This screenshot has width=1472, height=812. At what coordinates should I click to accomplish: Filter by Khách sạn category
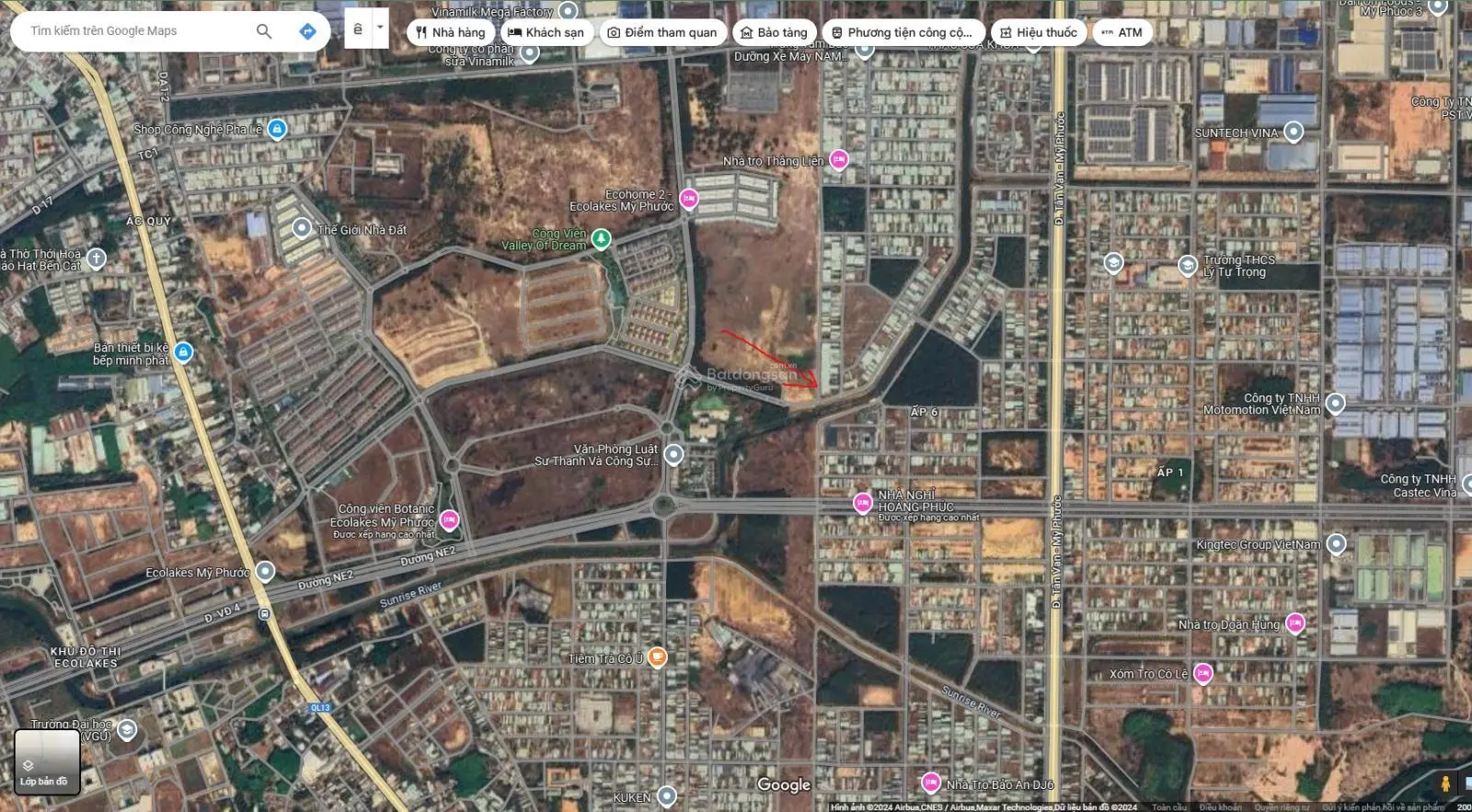click(546, 32)
